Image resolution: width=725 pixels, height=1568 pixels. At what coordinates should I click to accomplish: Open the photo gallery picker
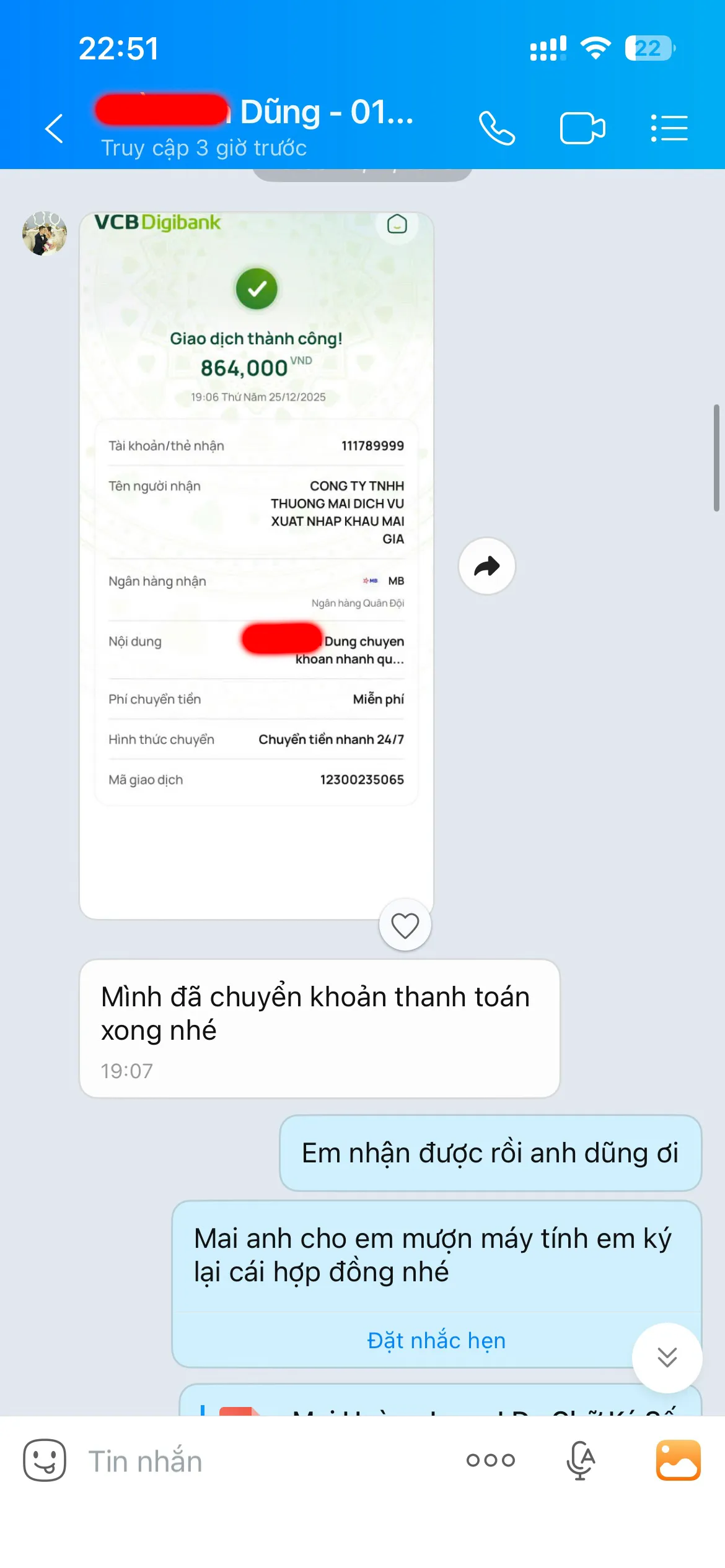[x=679, y=1460]
